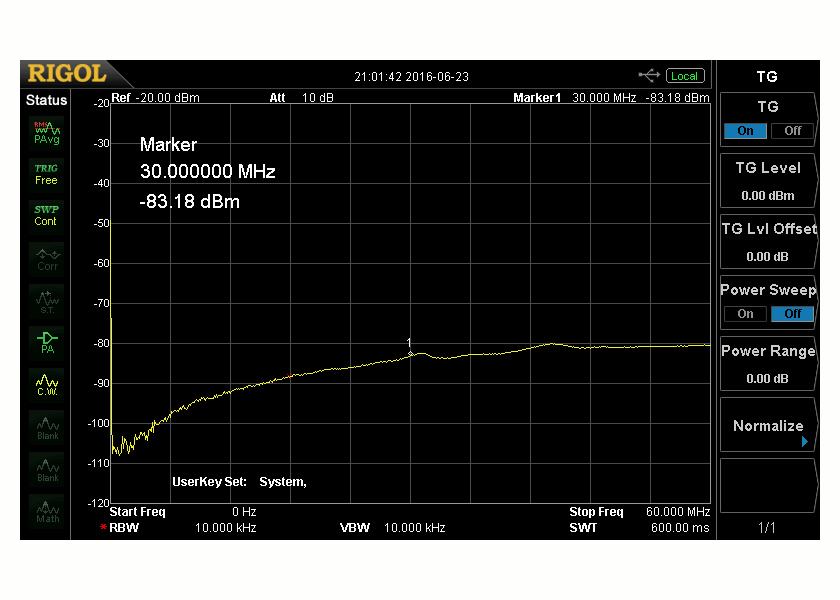Click the Stop Freq 60.000 MHz value
This screenshot has height=600, width=840.
(x=680, y=512)
